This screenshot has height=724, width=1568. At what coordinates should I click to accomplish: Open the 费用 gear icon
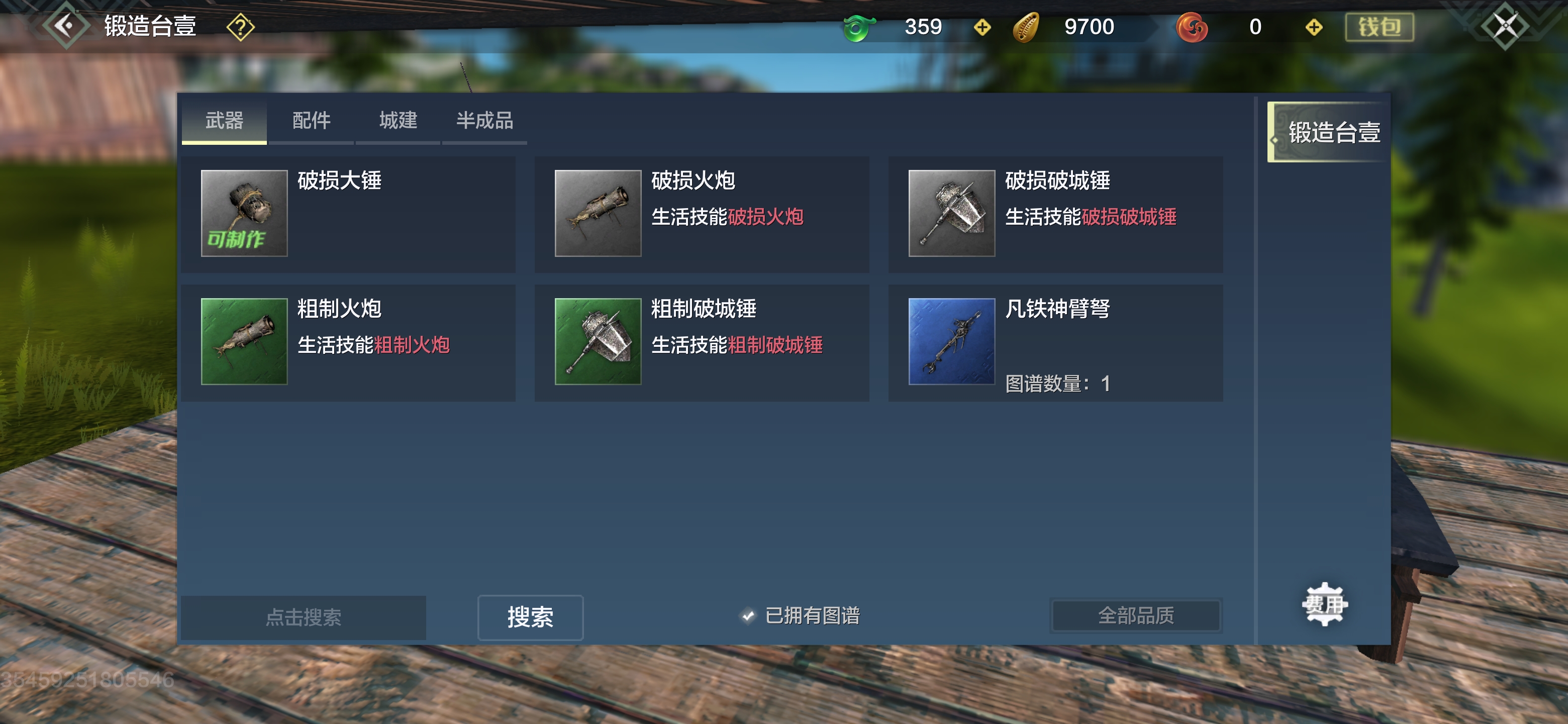pyautogui.click(x=1325, y=604)
